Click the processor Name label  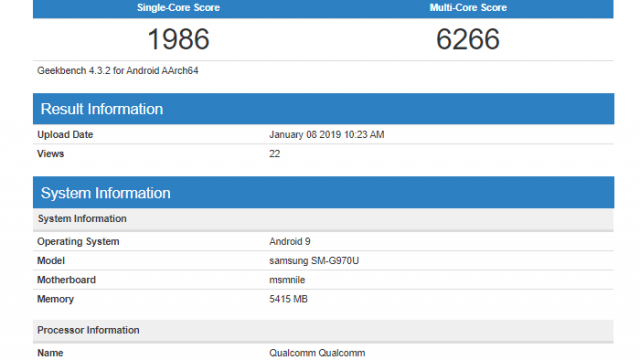[50, 353]
